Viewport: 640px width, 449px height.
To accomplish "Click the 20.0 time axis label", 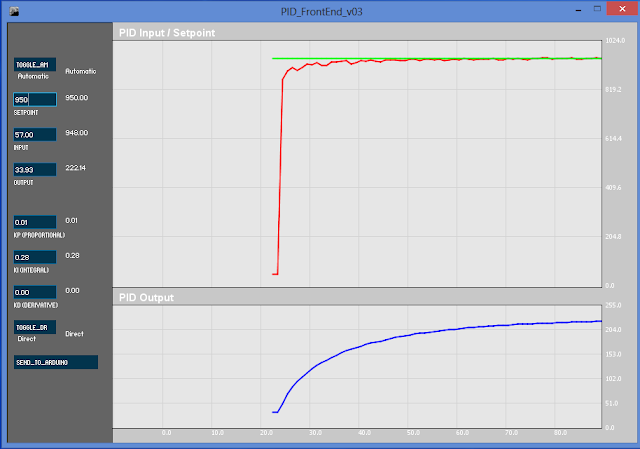I will point(267,433).
